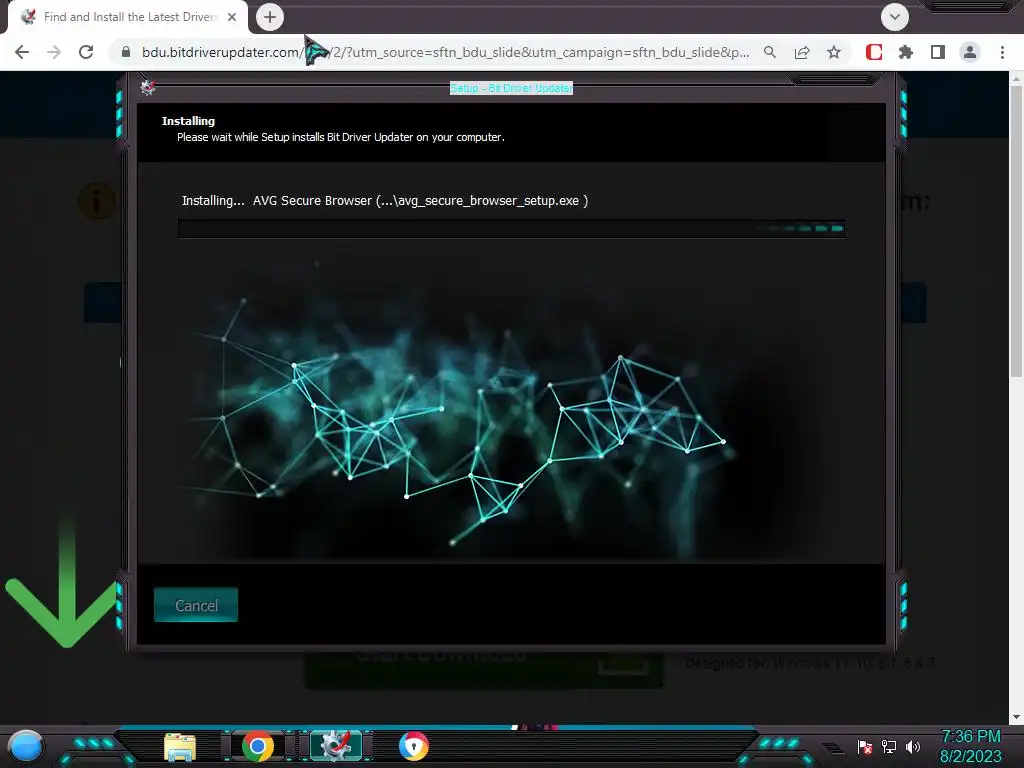The height and width of the screenshot is (768, 1024).
Task: Close the Find and Install the Latest Drivers tab
Action: click(x=232, y=17)
